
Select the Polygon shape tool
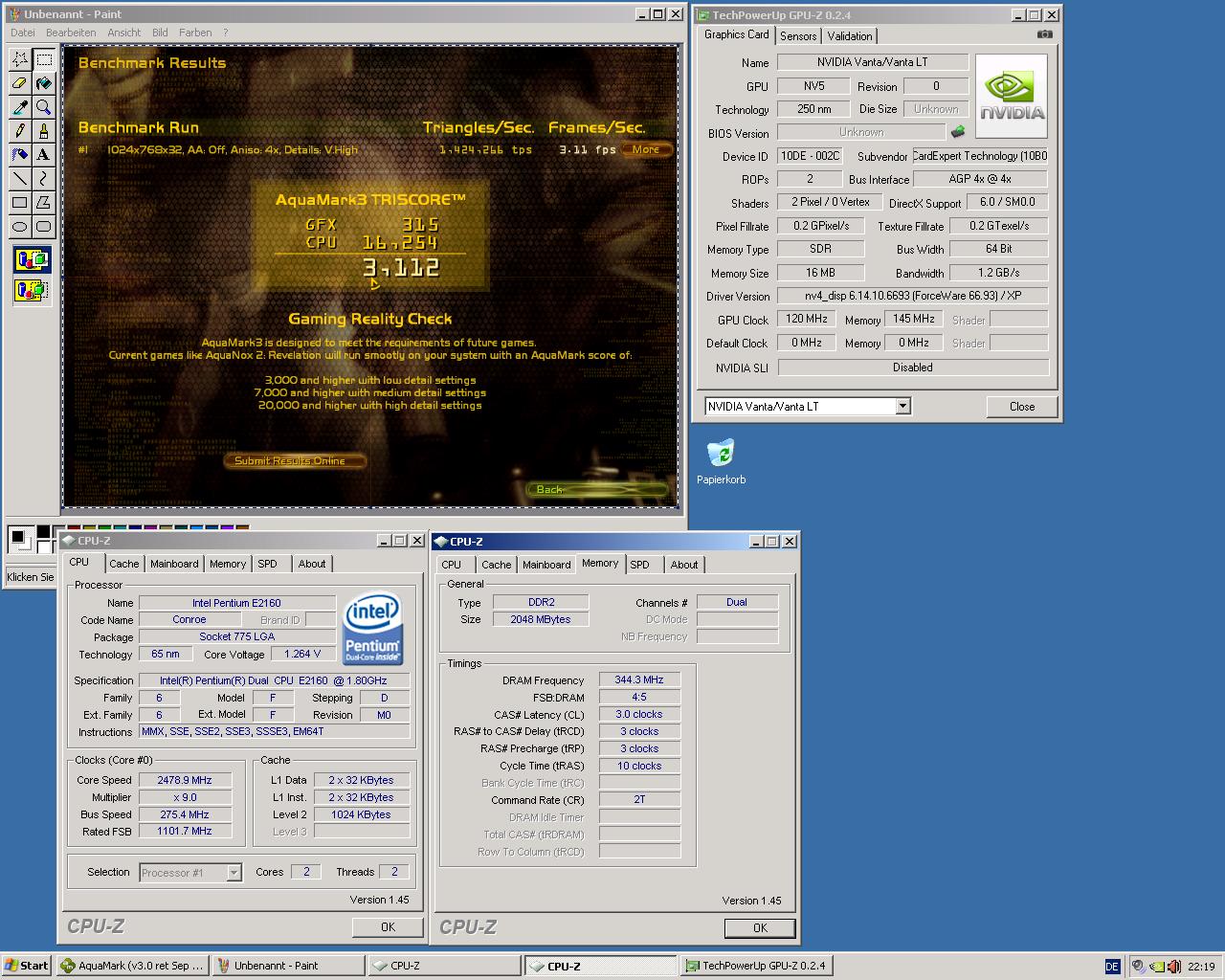[x=43, y=203]
